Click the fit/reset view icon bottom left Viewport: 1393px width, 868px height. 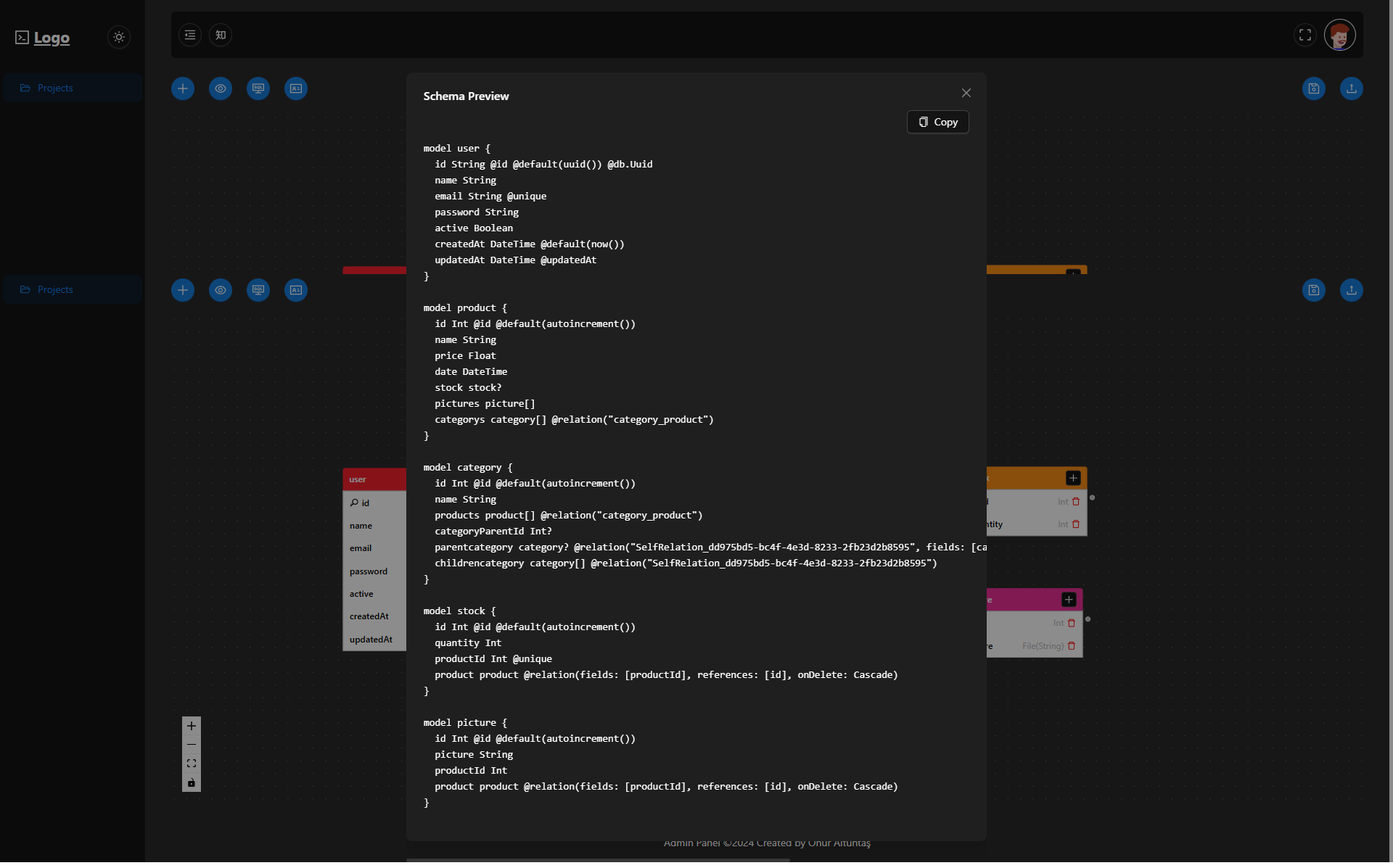click(190, 764)
